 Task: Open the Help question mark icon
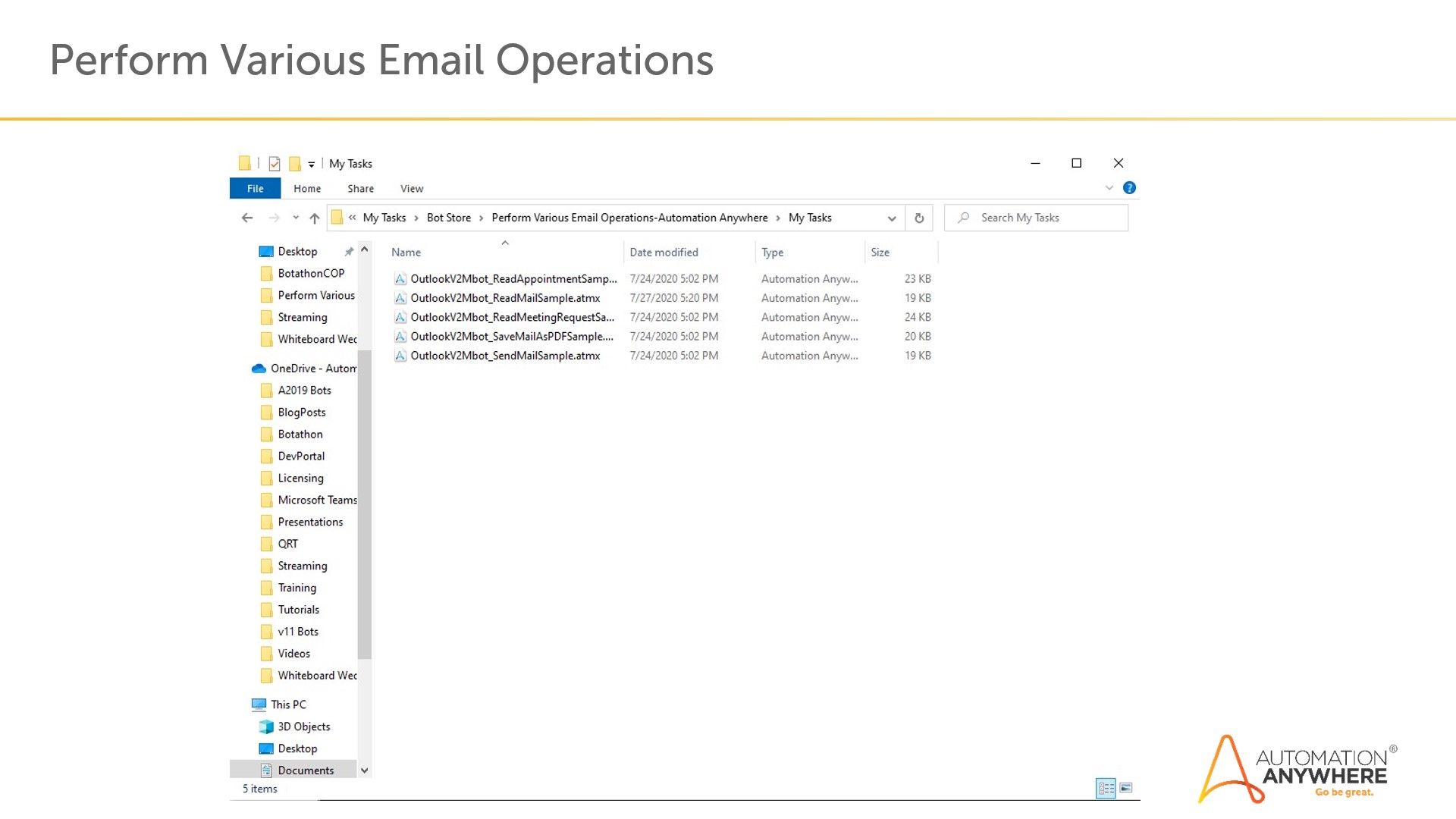tap(1129, 188)
